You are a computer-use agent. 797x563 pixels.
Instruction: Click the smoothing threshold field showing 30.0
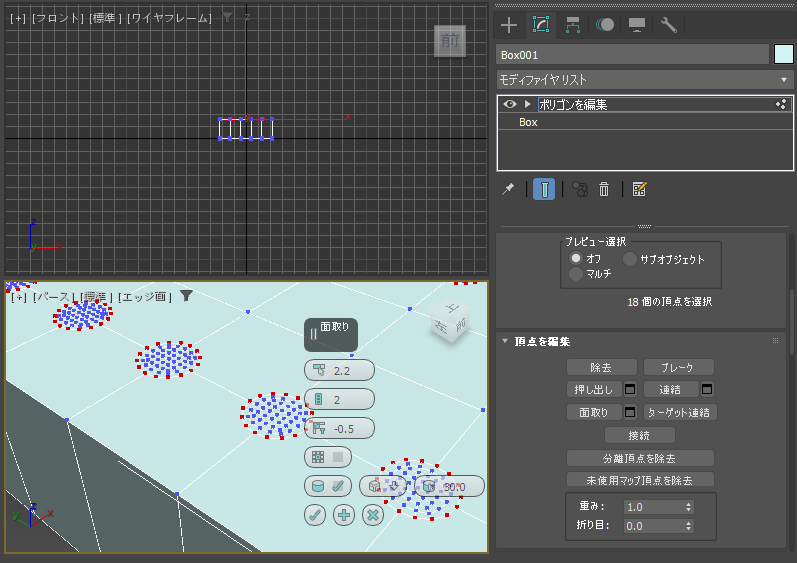[449, 486]
